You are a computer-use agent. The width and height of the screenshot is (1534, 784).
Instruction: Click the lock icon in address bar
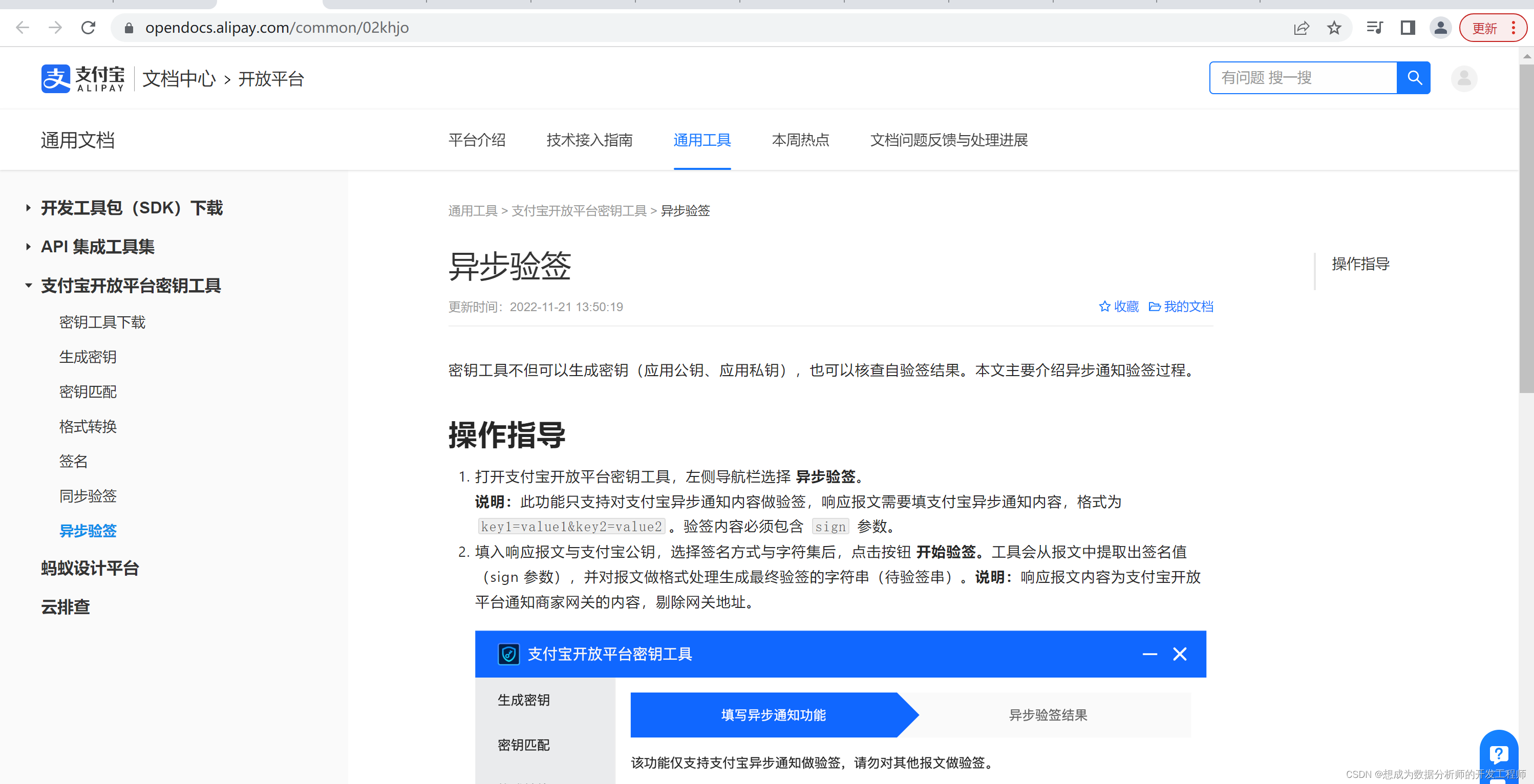[129, 28]
